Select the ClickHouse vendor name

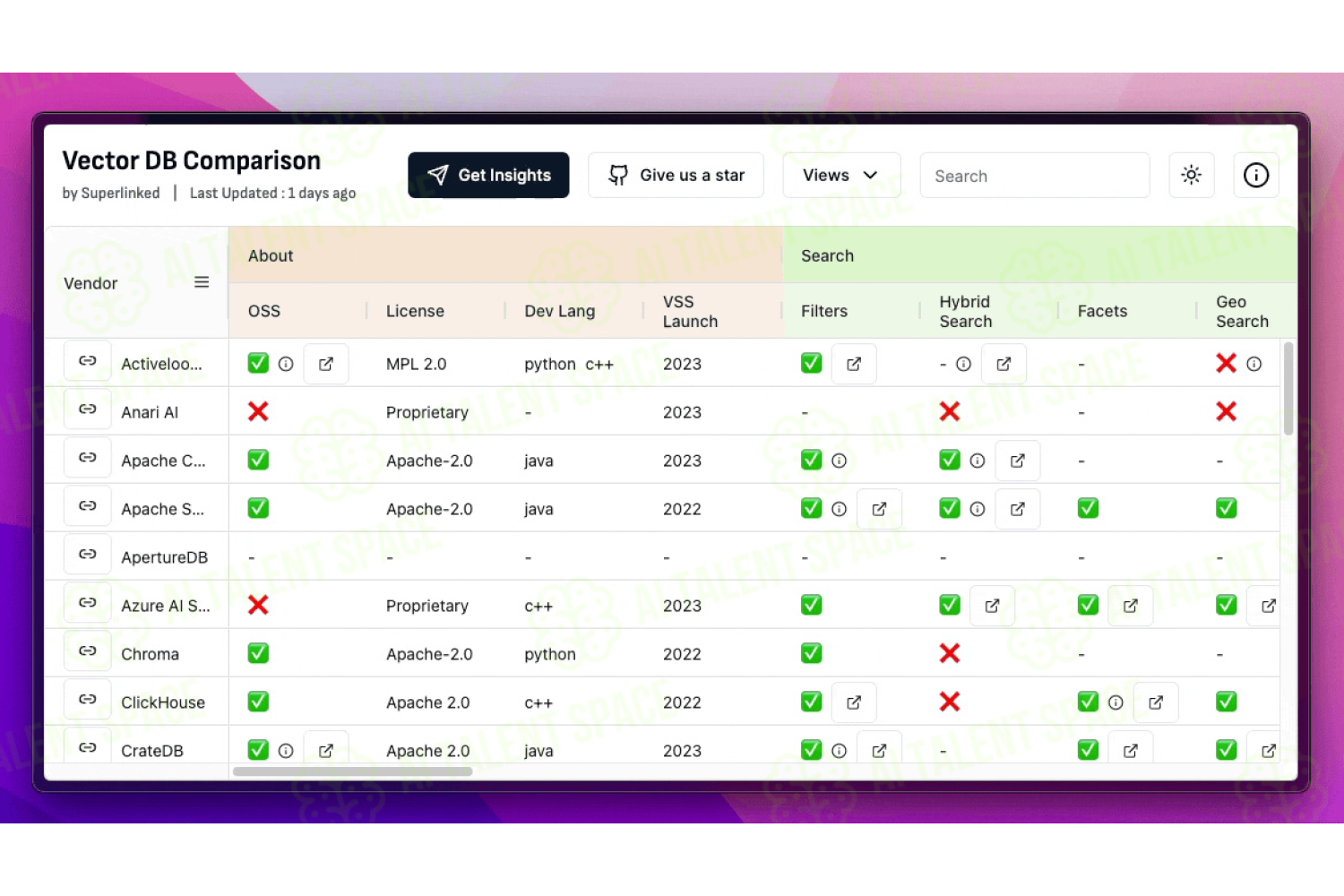(x=163, y=702)
